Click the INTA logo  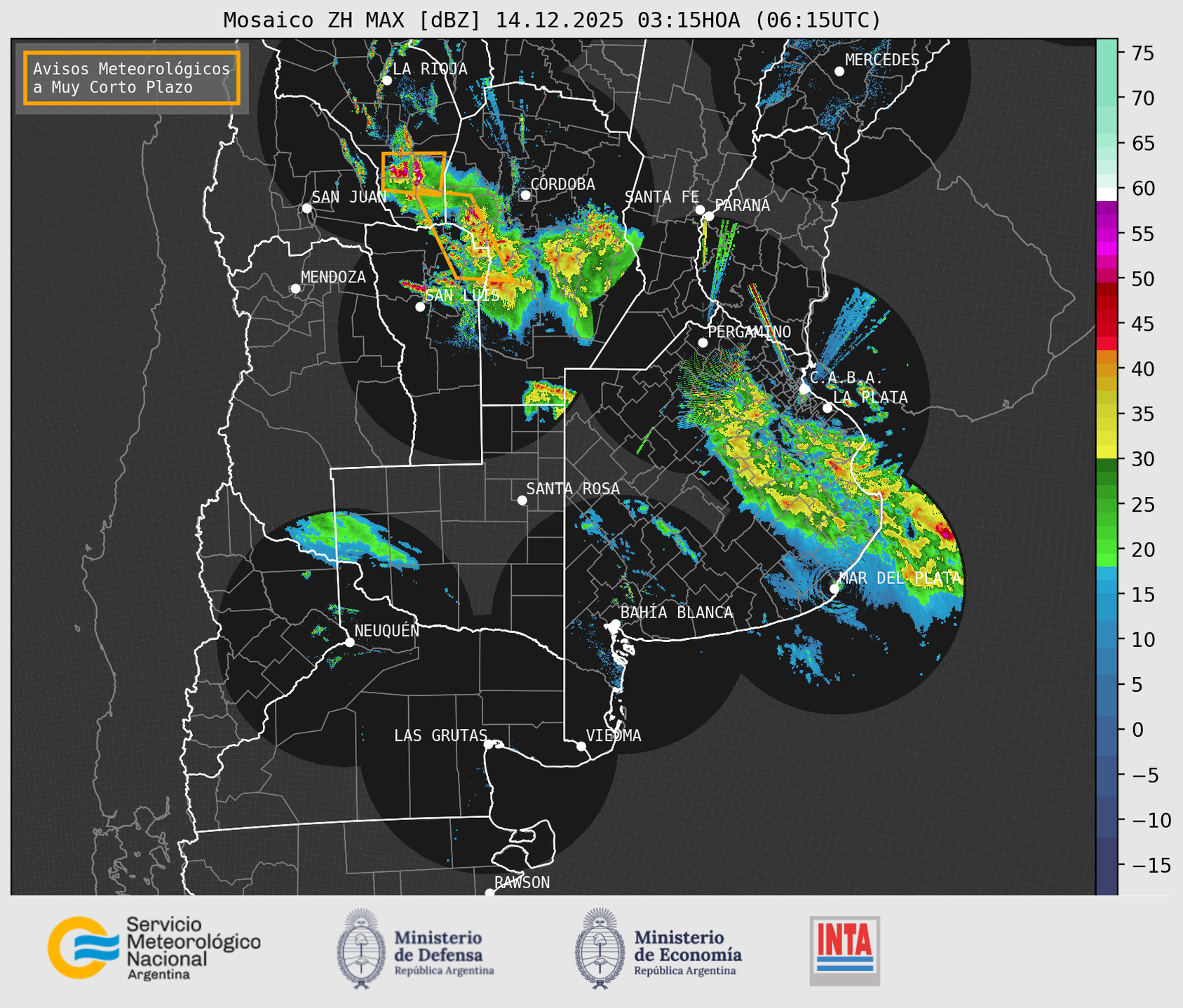point(844,951)
